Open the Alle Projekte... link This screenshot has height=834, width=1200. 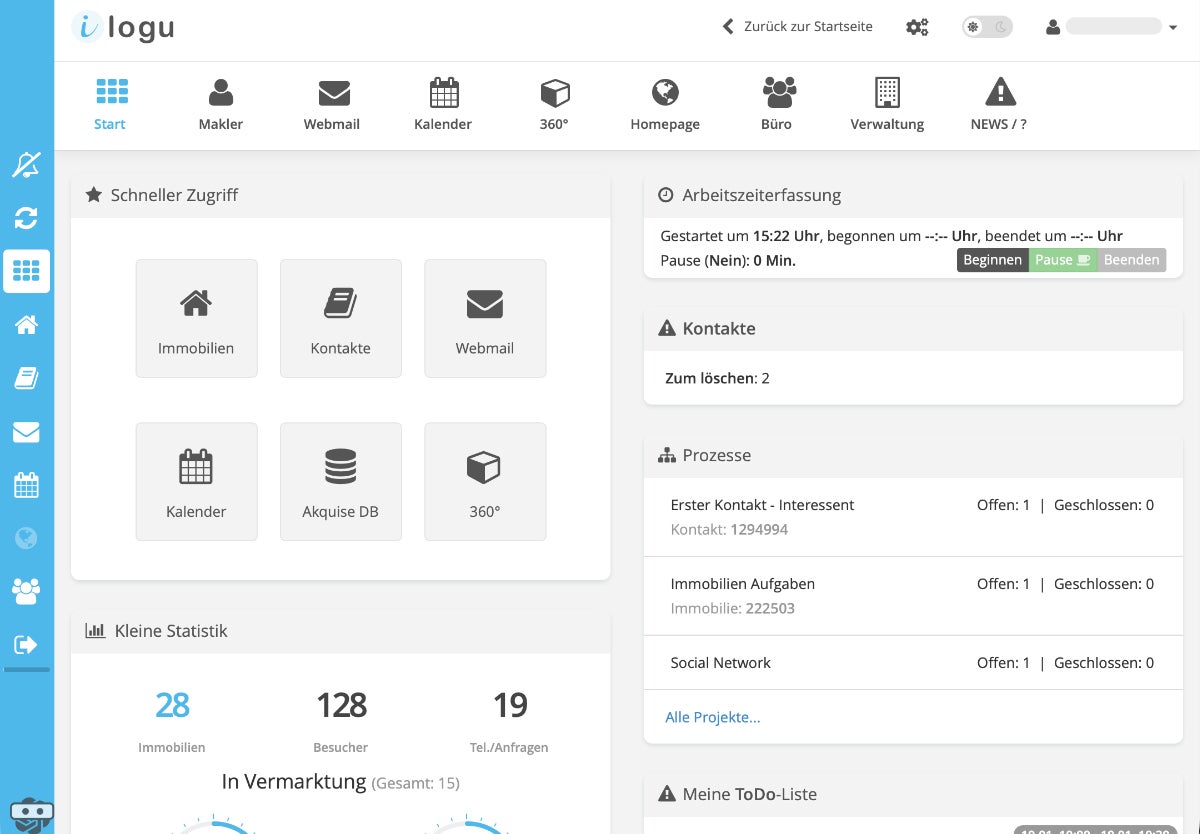713,717
